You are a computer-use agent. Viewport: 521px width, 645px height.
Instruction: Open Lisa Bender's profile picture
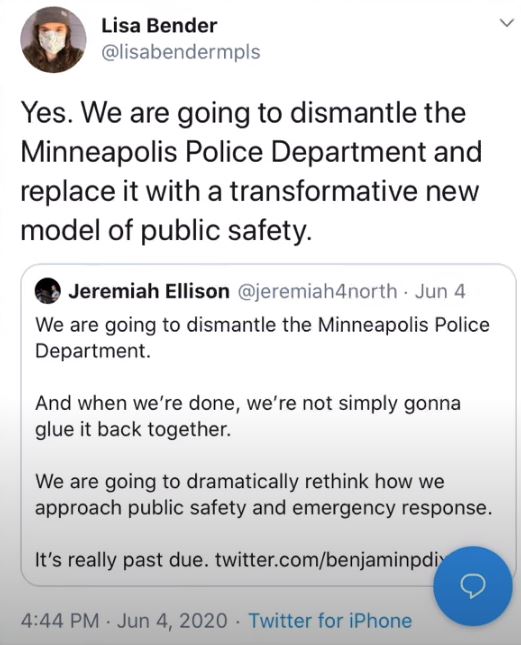(53, 40)
